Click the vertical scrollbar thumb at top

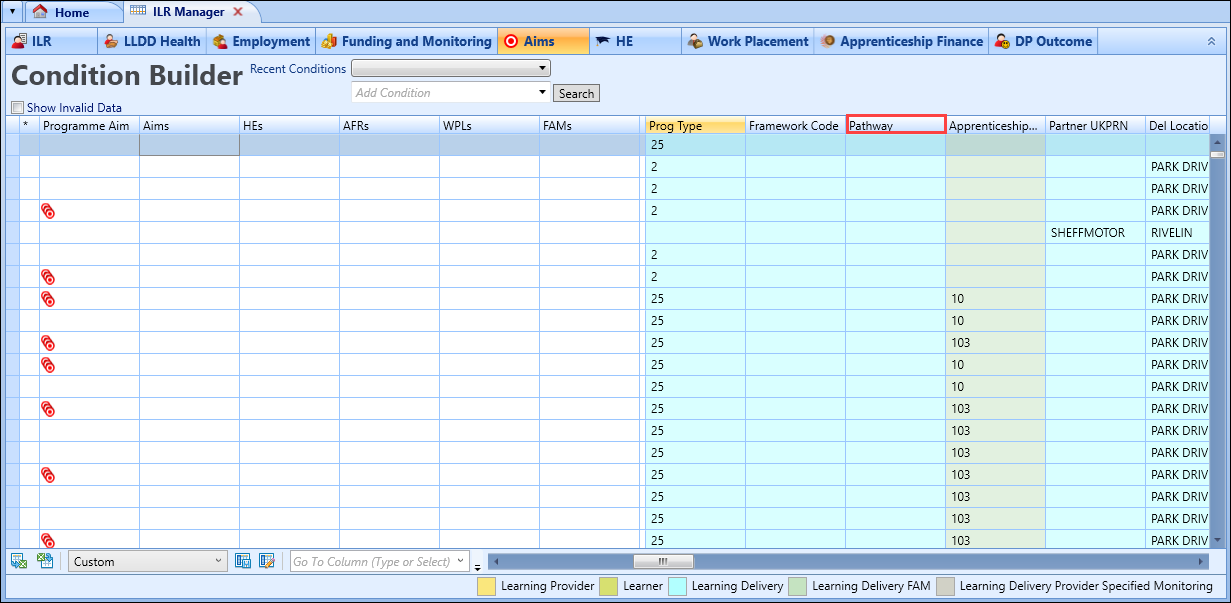coord(1217,155)
